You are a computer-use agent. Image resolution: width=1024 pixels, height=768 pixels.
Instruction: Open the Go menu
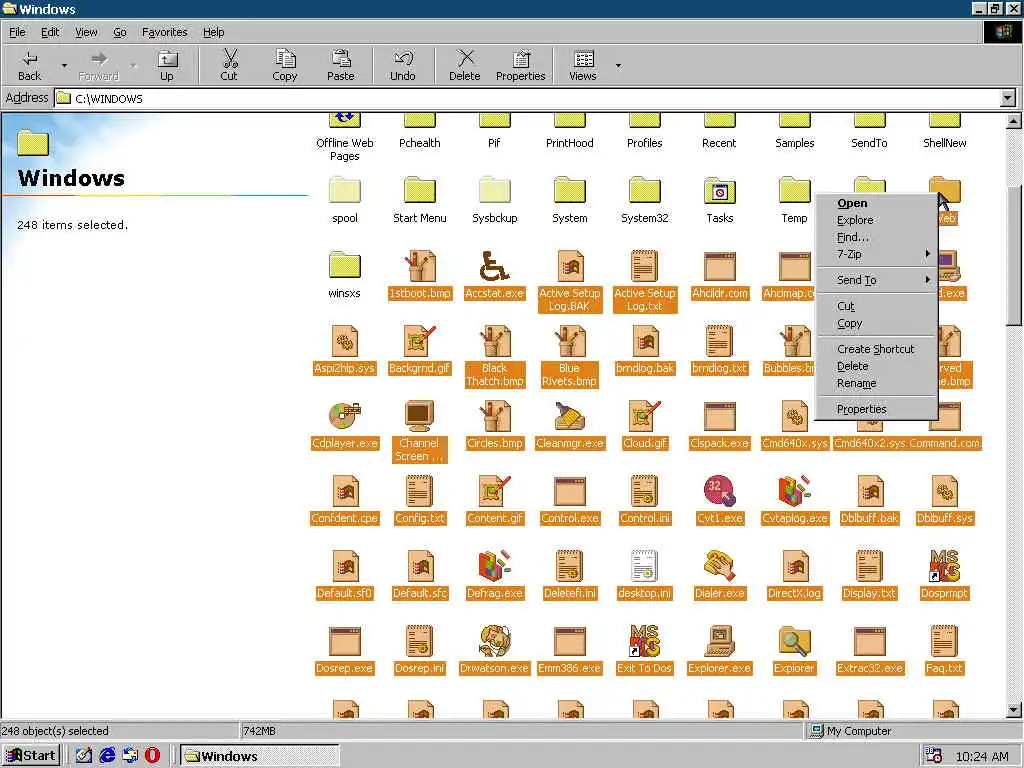click(120, 32)
